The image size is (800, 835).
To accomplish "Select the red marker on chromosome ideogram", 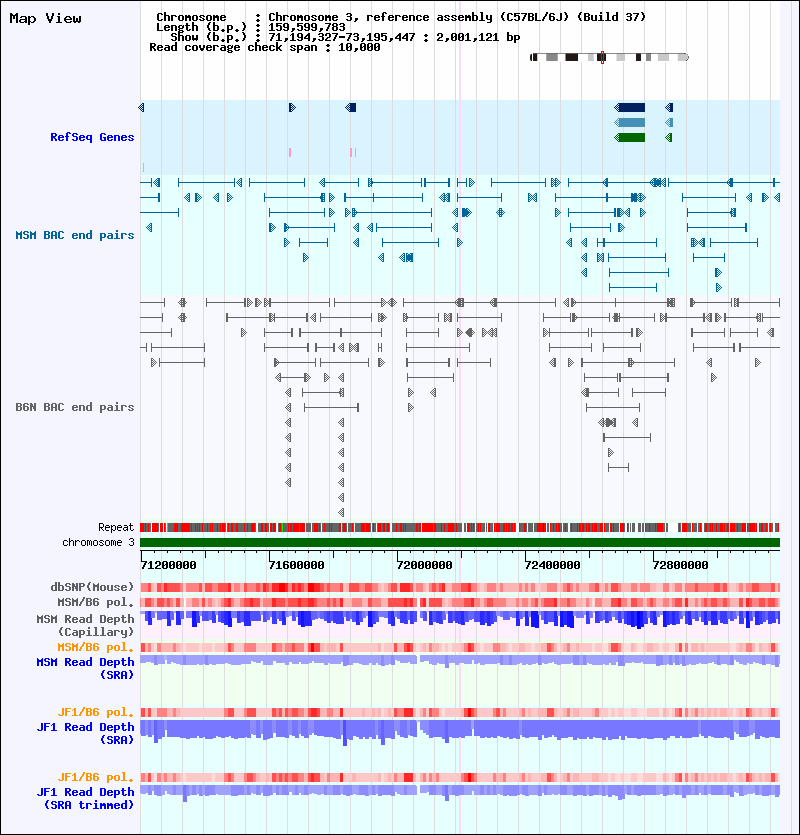I will 602,58.
